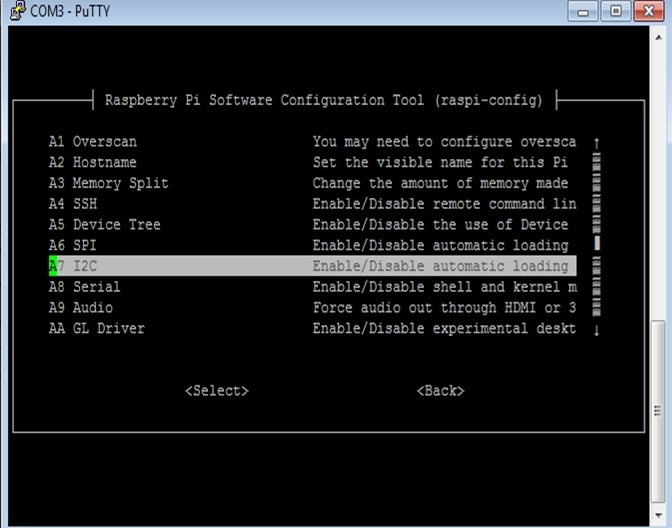Minimize the PuTTY window

tap(583, 11)
